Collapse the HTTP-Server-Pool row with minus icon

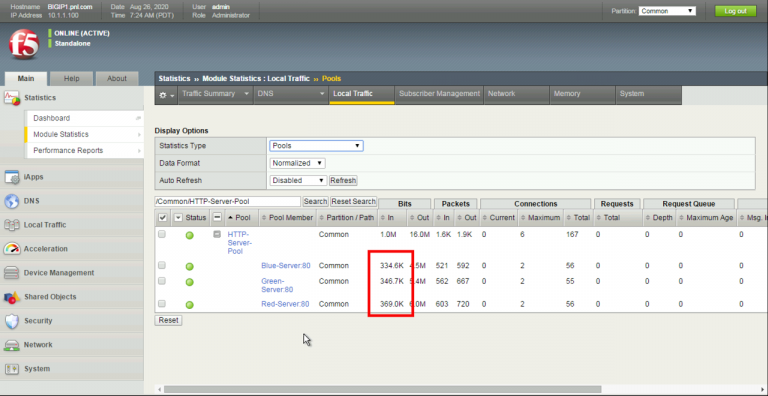(217, 234)
